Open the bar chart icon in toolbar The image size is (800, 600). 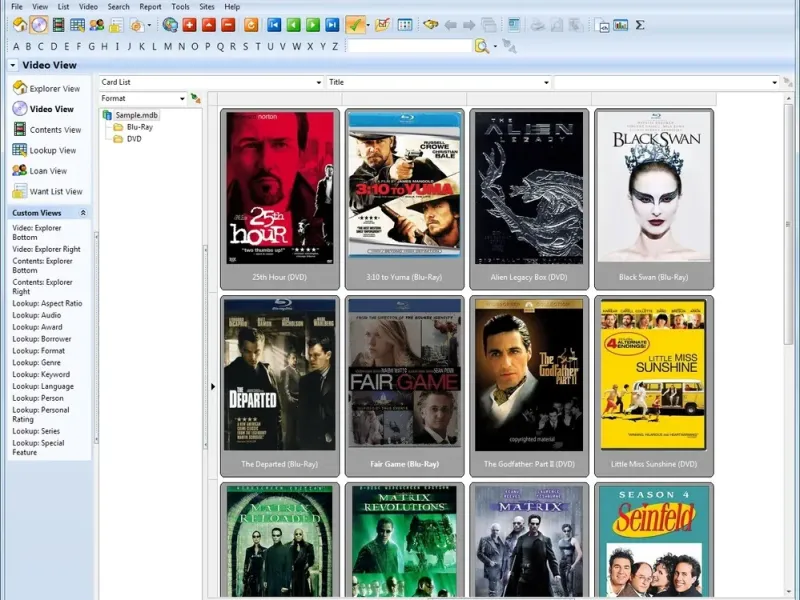pos(620,25)
